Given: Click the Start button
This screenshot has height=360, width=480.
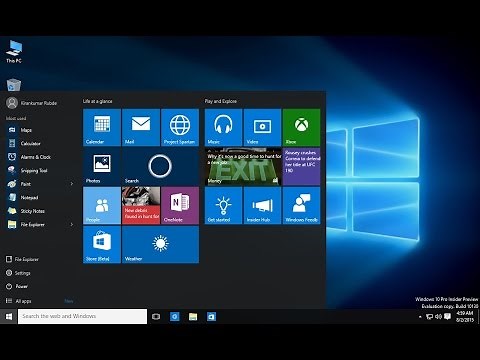Looking at the screenshot, I should pos(9,316).
